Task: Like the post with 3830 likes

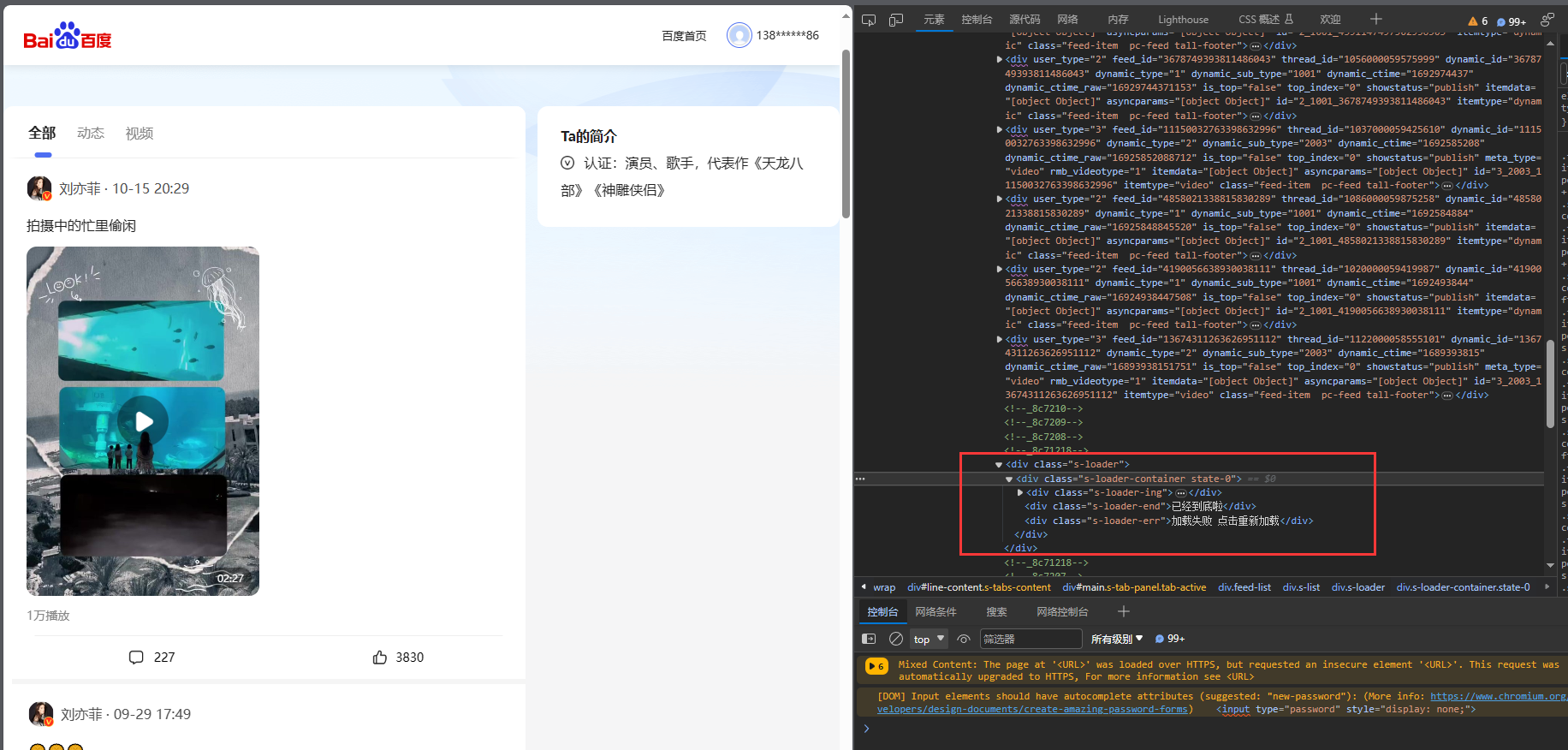Action: click(x=398, y=658)
